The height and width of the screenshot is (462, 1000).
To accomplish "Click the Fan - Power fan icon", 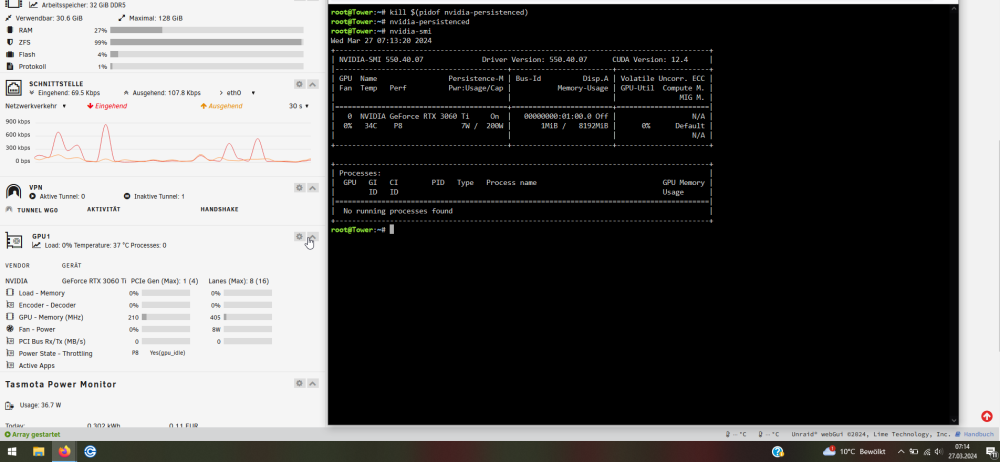I will [x=10, y=329].
